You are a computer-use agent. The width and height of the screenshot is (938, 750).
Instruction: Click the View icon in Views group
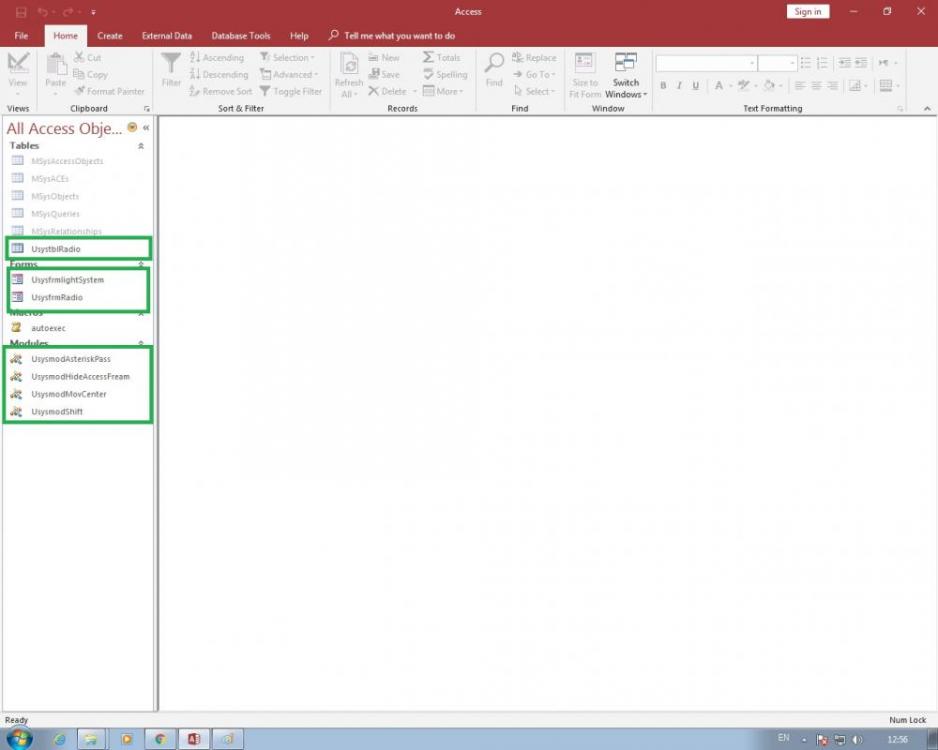click(x=17, y=63)
